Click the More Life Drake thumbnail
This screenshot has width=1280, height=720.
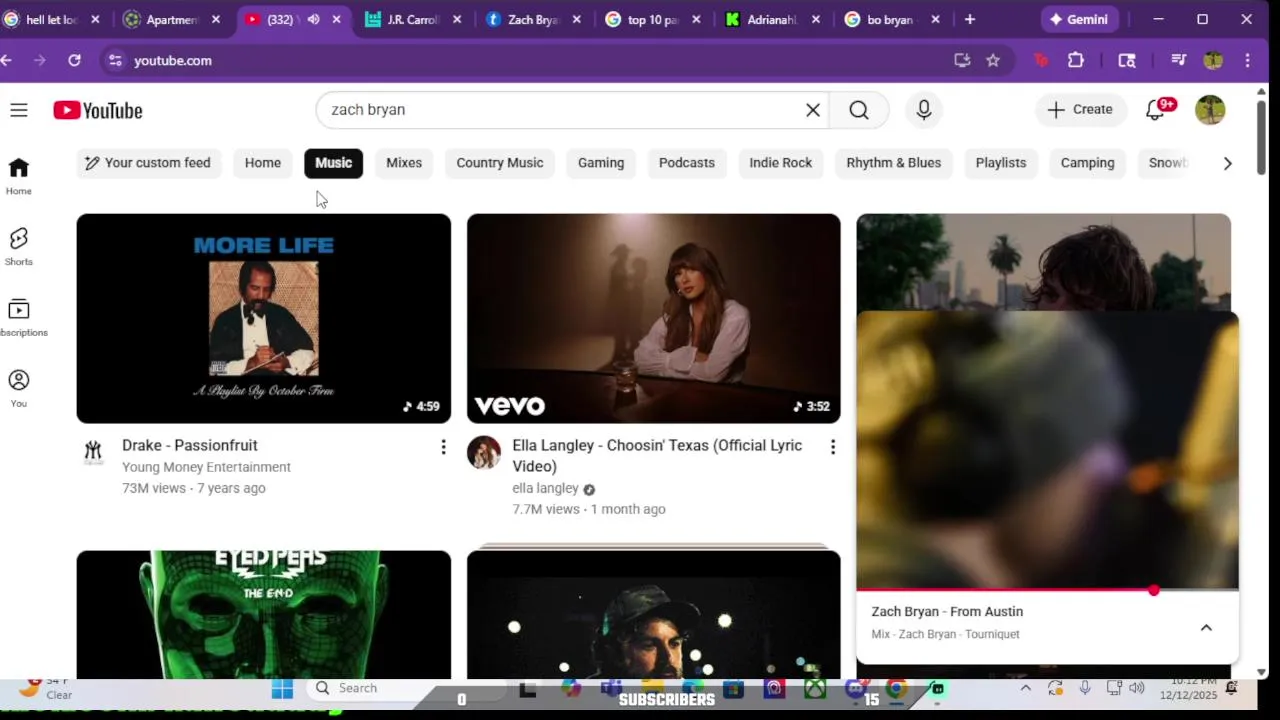pos(264,318)
